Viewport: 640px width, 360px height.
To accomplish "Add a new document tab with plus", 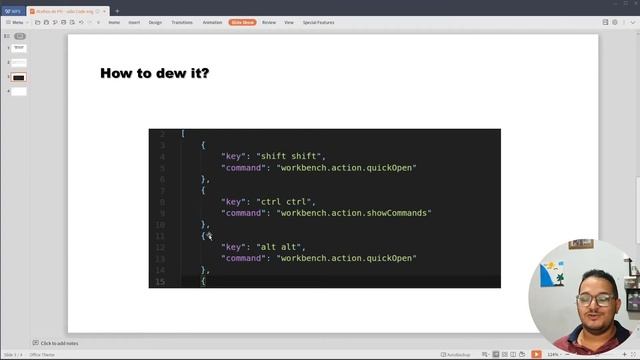I will [x=117, y=11].
